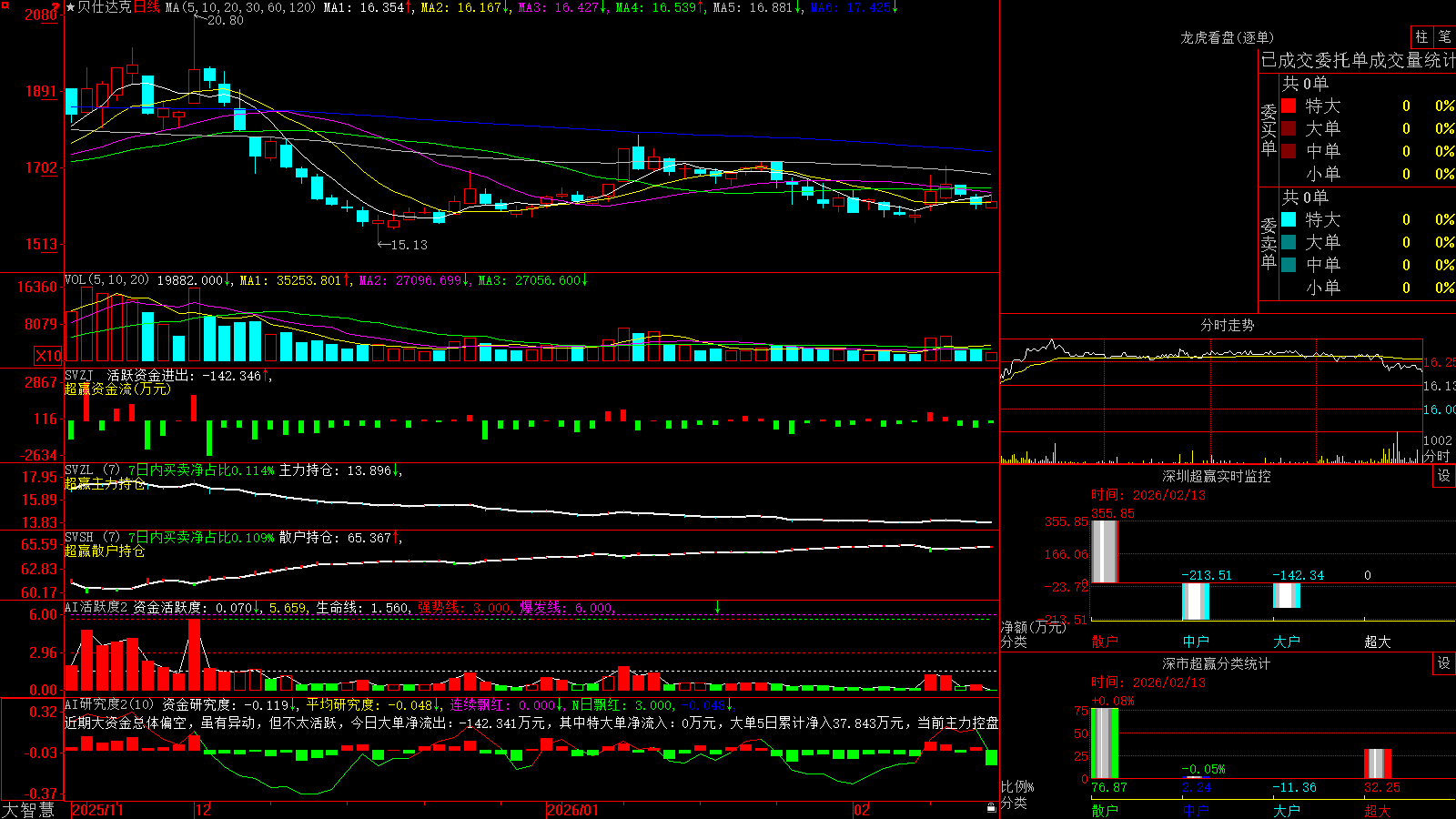
Task: Select the 龙虎看盘(逐单) panel title
Action: pos(1227,37)
